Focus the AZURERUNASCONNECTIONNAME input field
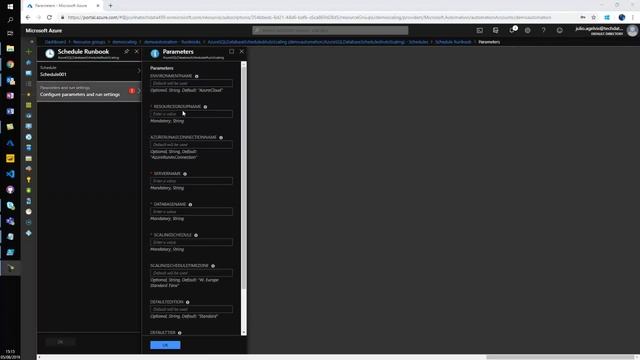Screen dimensions: 640x360 click(x=191, y=144)
